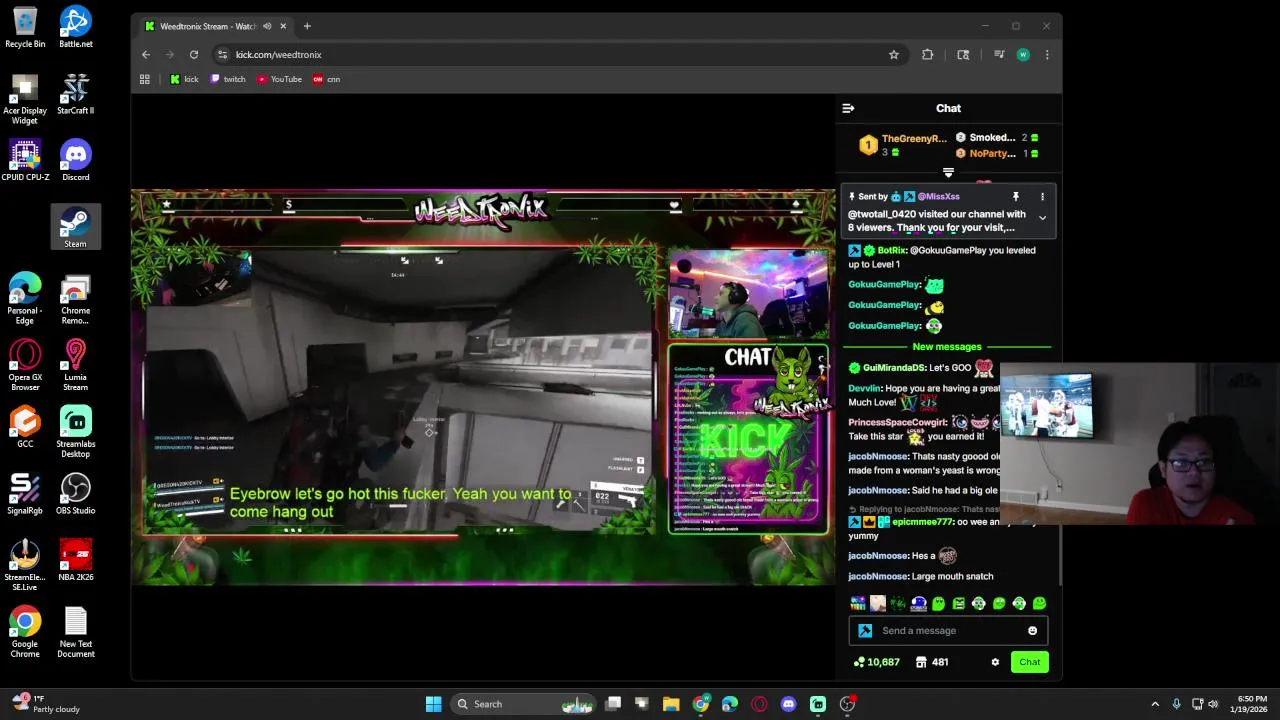Image resolution: width=1280 pixels, height=720 pixels.
Task: Open Chrome profile avatar
Action: click(x=1023, y=55)
